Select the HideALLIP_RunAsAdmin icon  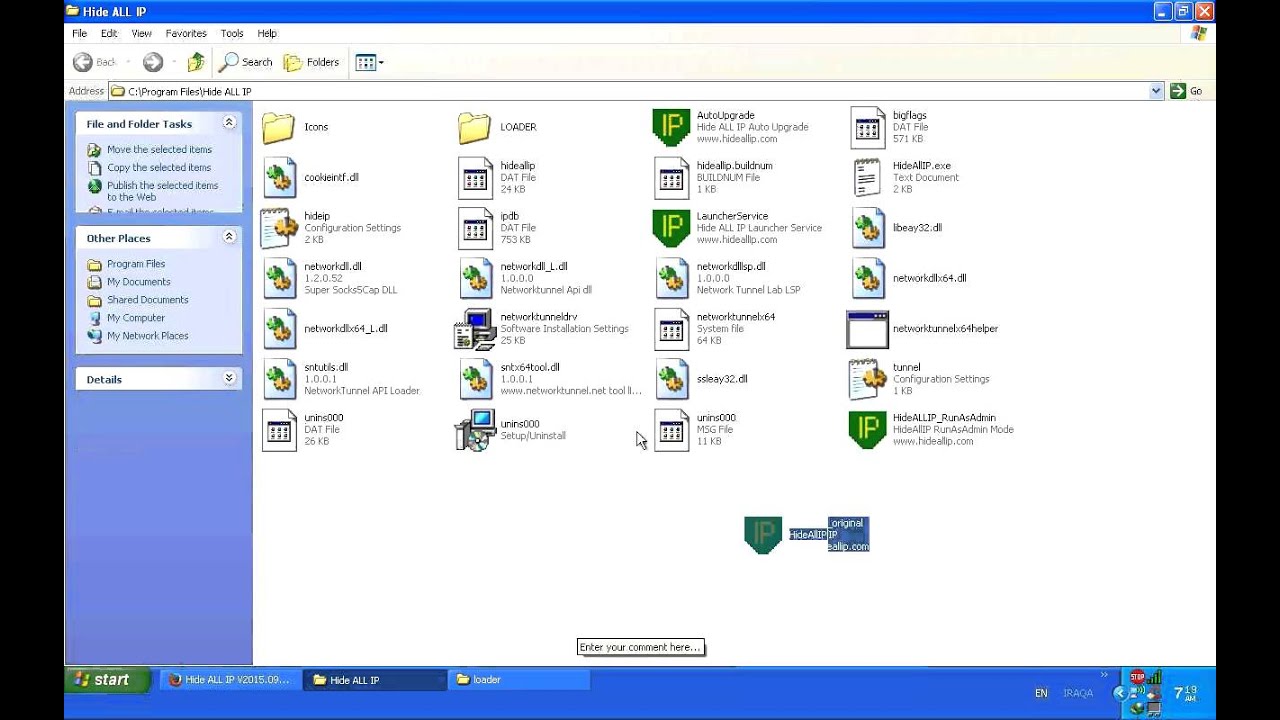click(867, 430)
